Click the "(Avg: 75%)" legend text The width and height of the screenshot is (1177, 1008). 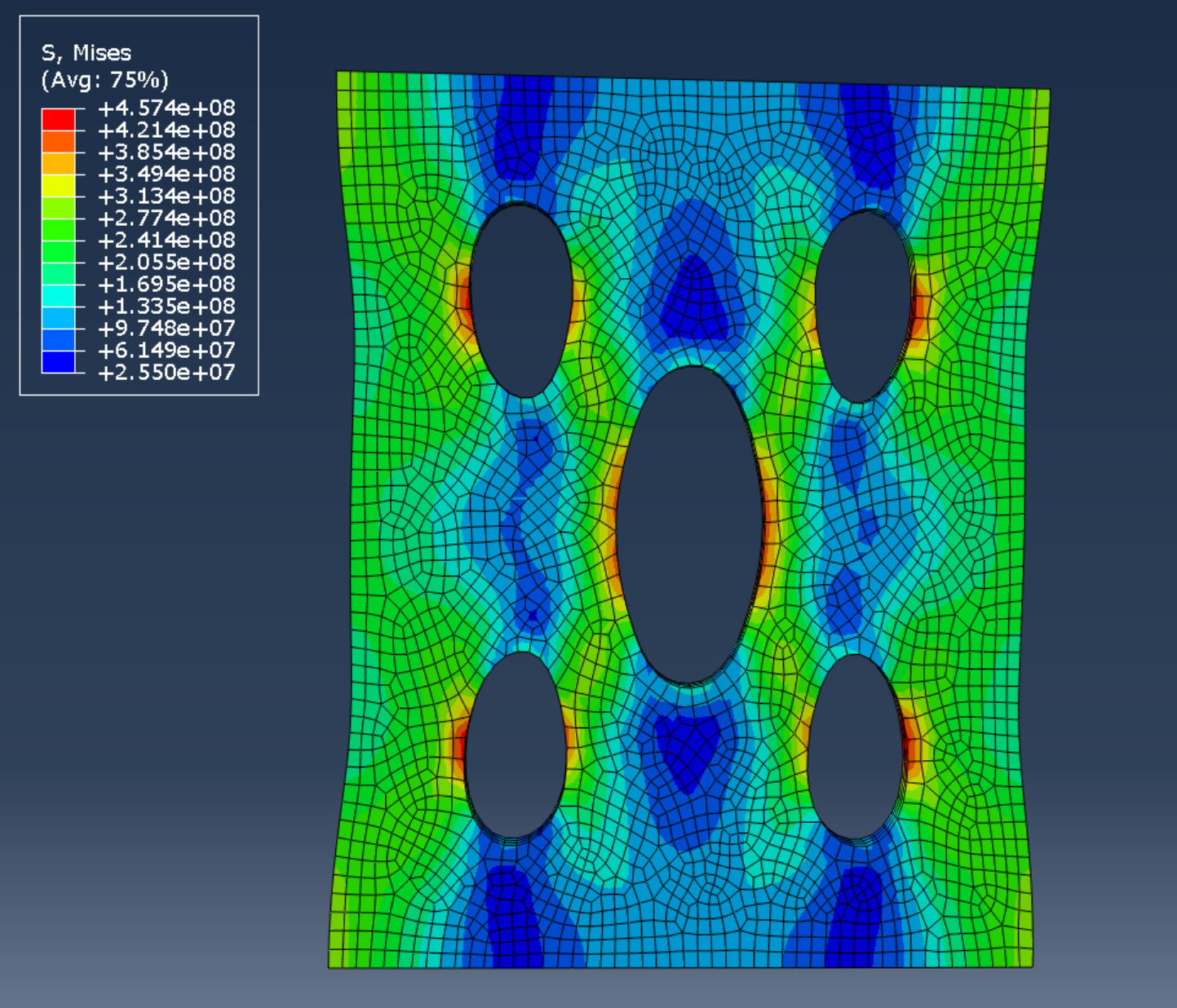104,80
